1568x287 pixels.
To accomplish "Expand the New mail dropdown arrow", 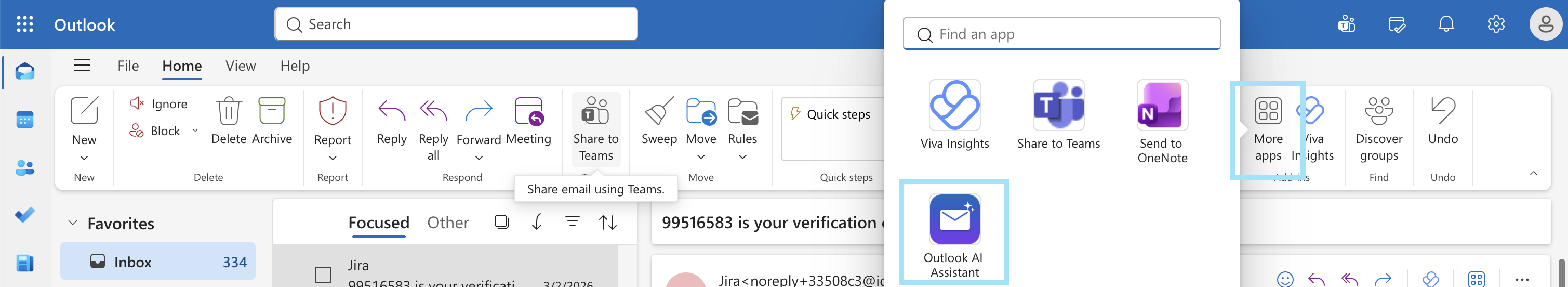I will tap(84, 159).
